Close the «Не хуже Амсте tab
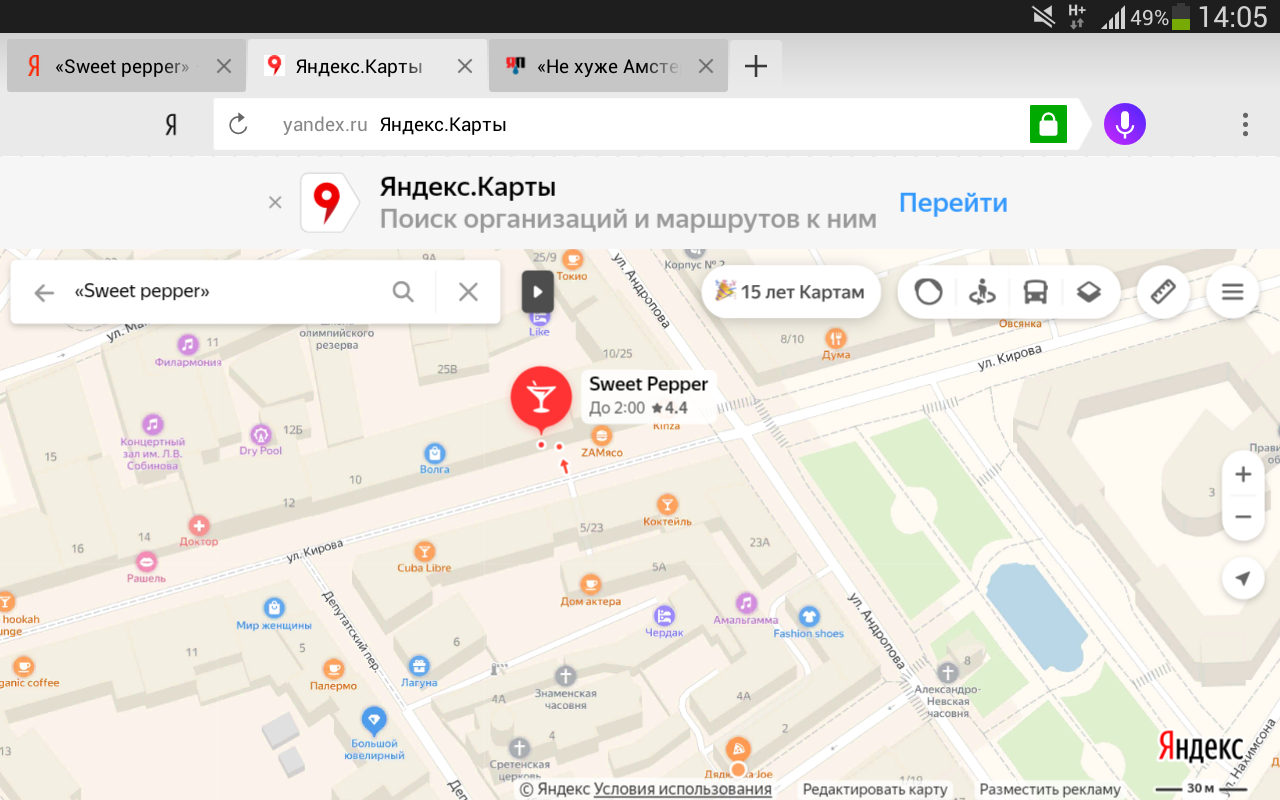Image resolution: width=1280 pixels, height=800 pixels. click(706, 67)
